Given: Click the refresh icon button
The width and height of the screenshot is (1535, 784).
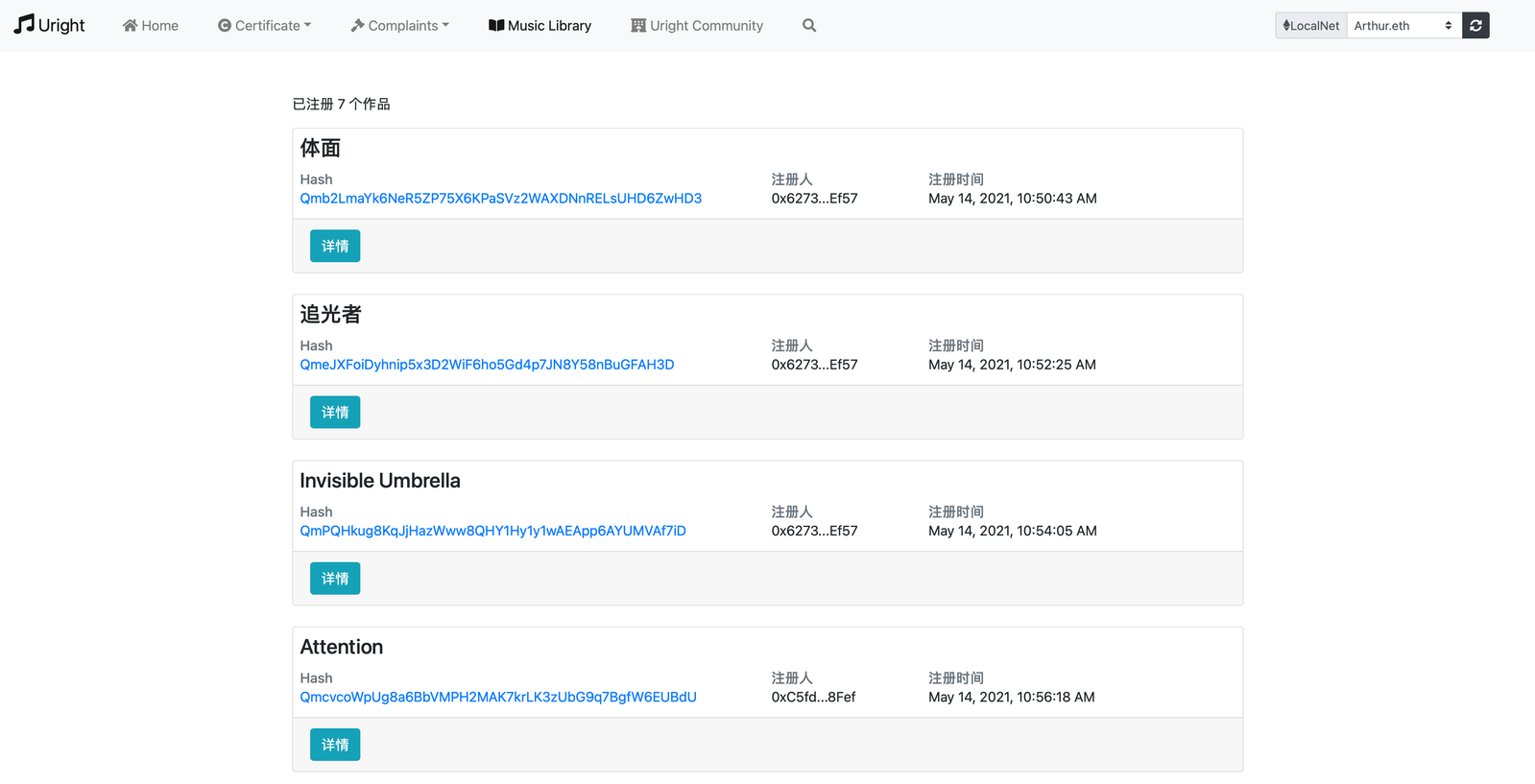Looking at the screenshot, I should point(1475,26).
